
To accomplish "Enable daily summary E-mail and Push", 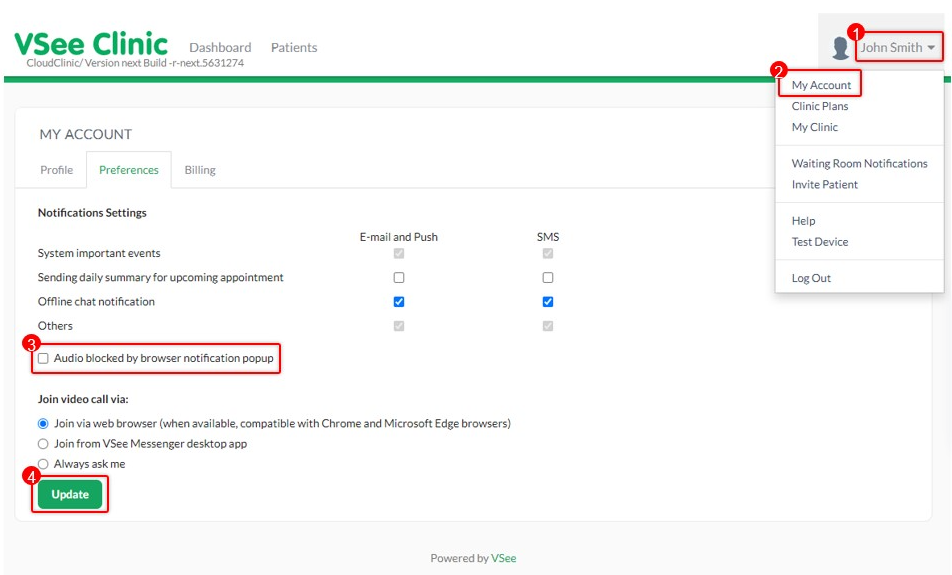I will pyautogui.click(x=399, y=277).
